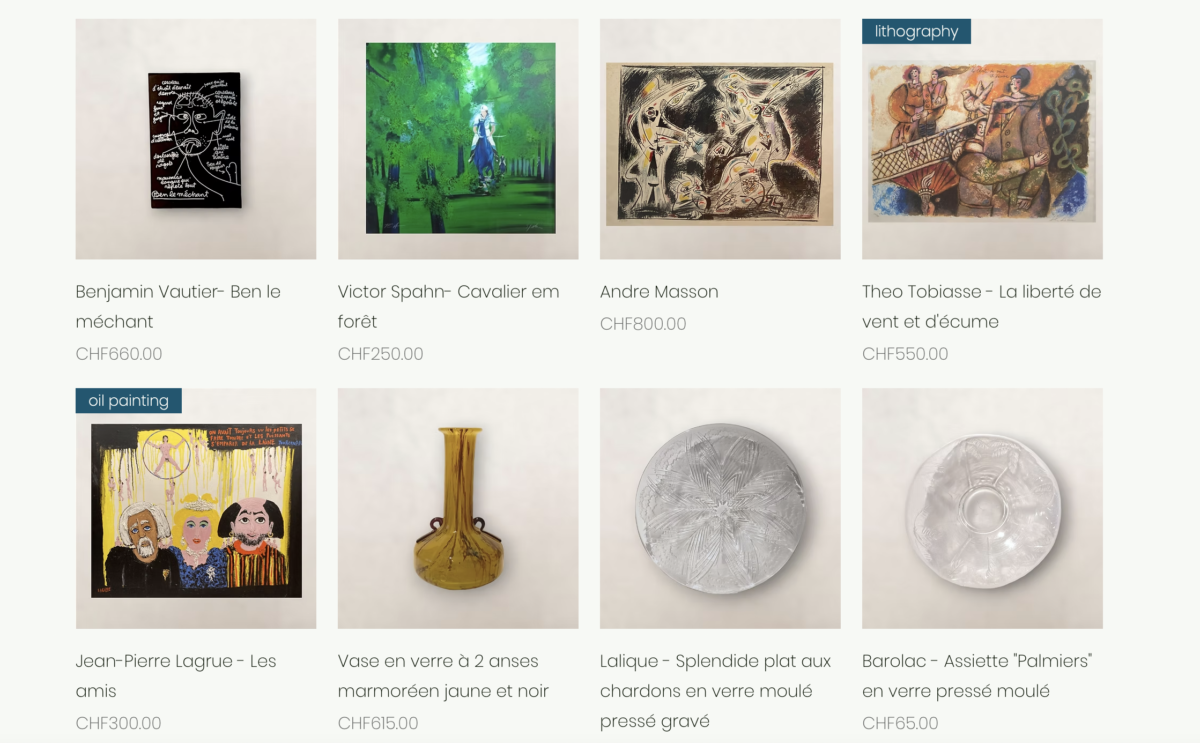Image resolution: width=1200 pixels, height=743 pixels.
Task: Open 'Lalique - Splendide plat aux chardons' title
Action: [x=715, y=691]
